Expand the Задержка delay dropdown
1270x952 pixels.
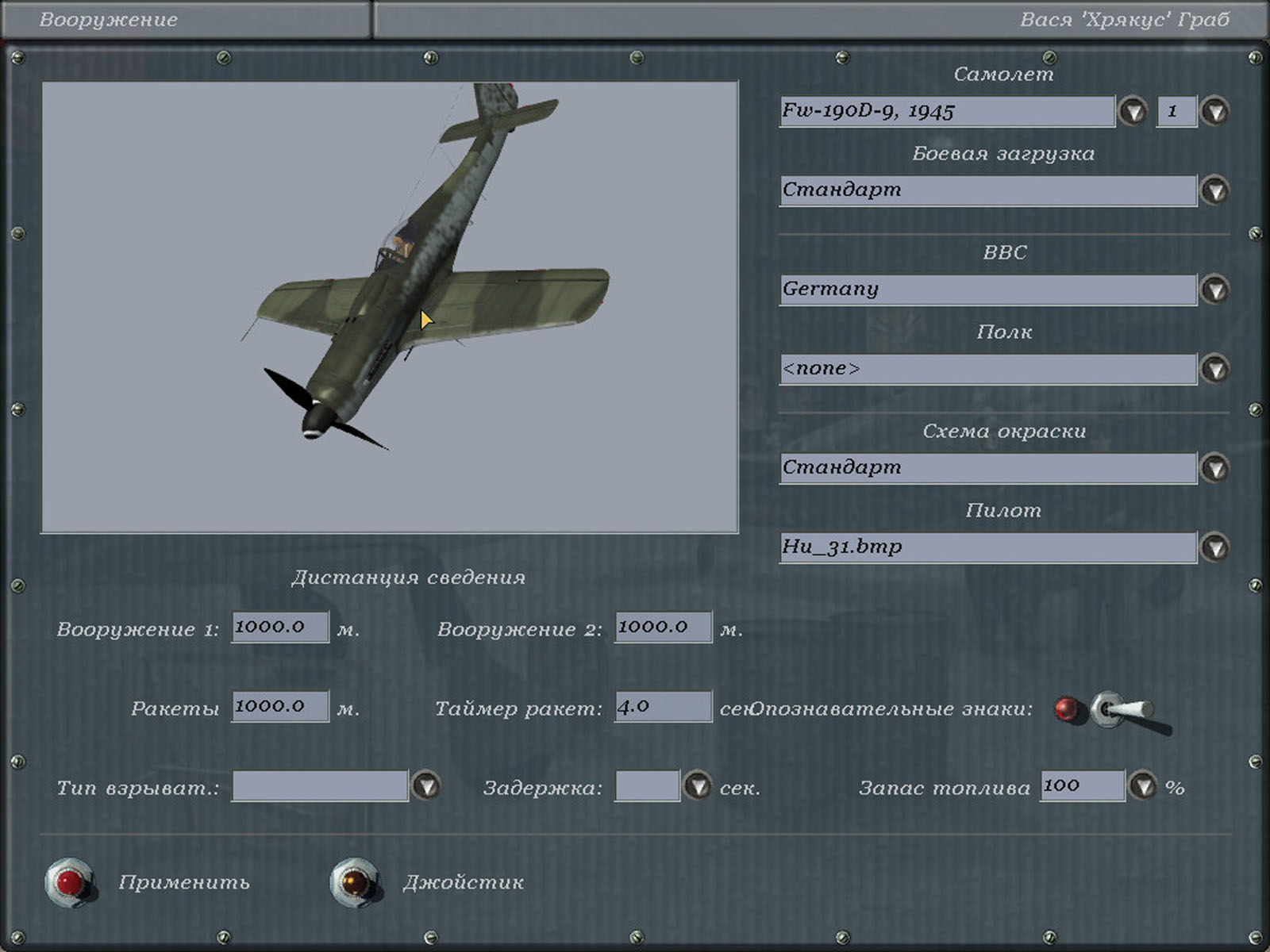click(698, 786)
